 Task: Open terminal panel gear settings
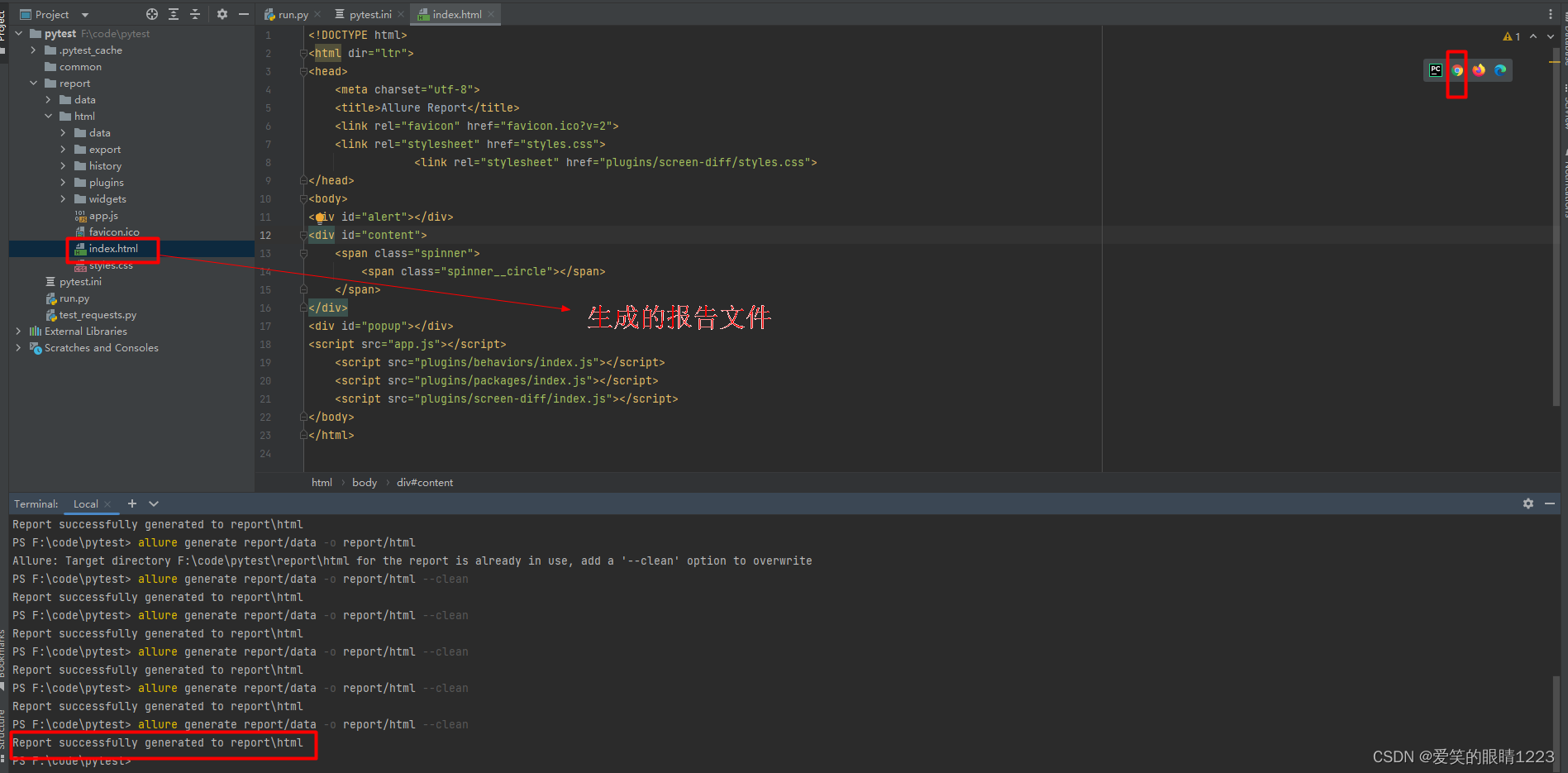(1528, 503)
